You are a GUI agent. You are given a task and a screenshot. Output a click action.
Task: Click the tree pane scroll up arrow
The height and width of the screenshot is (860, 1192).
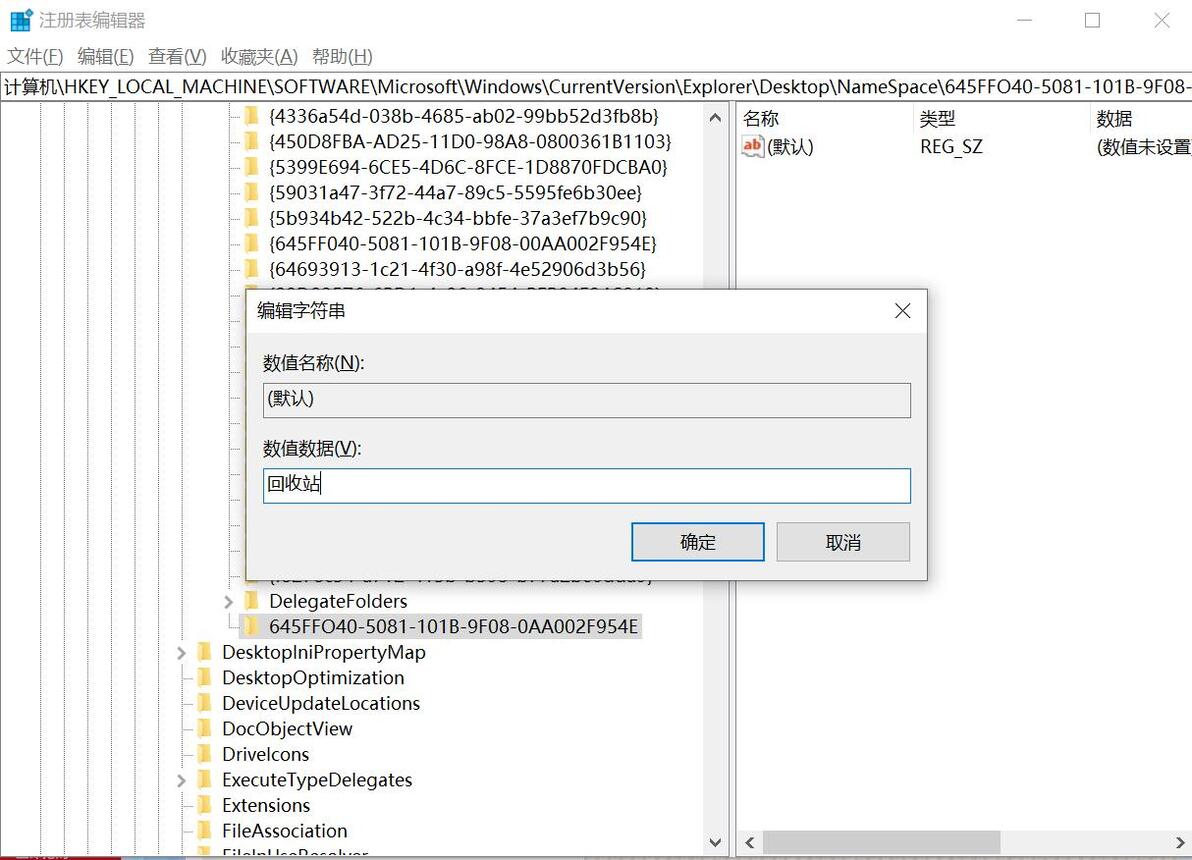[715, 118]
